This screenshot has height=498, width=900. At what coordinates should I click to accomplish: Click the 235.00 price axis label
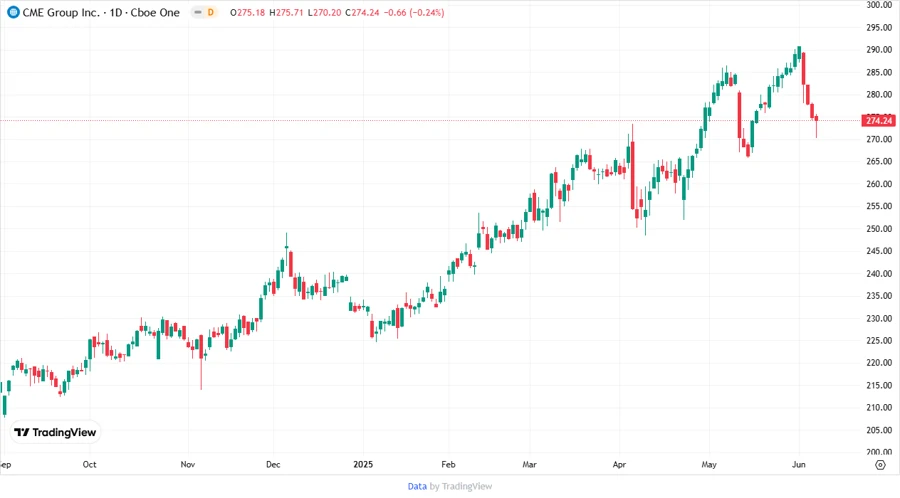click(879, 295)
